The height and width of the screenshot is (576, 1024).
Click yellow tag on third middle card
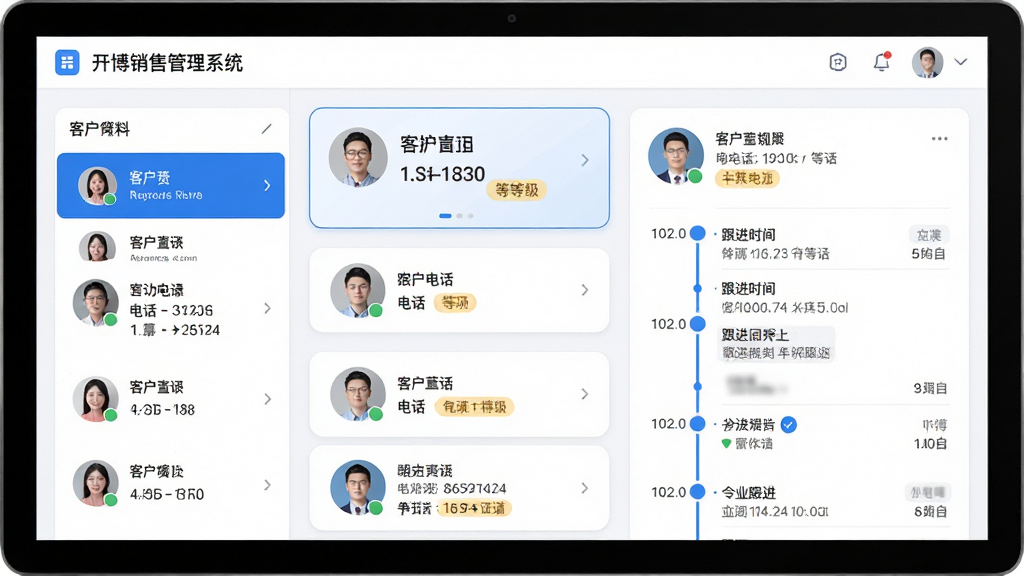474,407
